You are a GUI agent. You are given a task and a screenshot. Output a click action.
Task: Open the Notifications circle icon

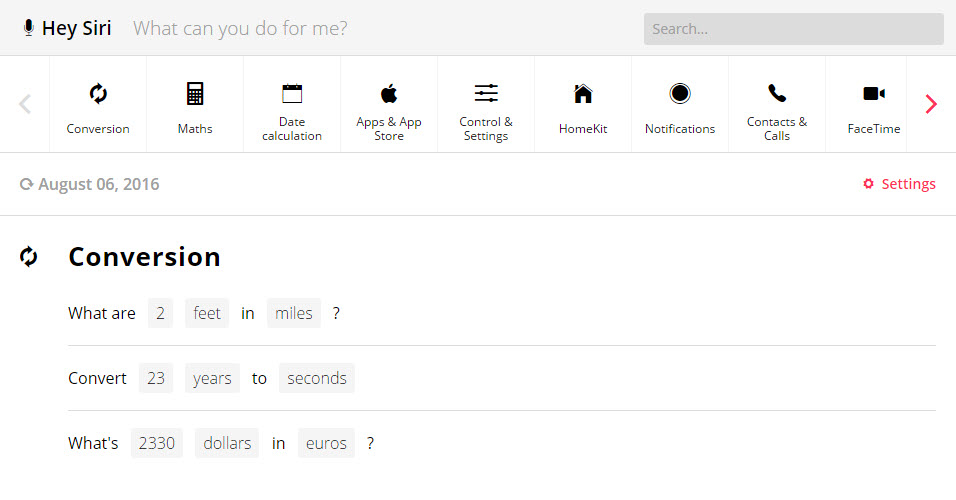coord(680,94)
